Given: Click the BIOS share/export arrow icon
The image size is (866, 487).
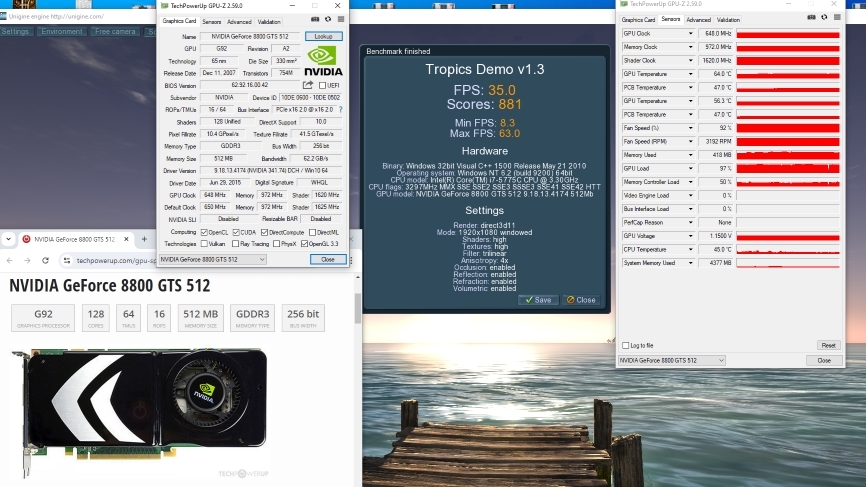Looking at the screenshot, I should [308, 85].
